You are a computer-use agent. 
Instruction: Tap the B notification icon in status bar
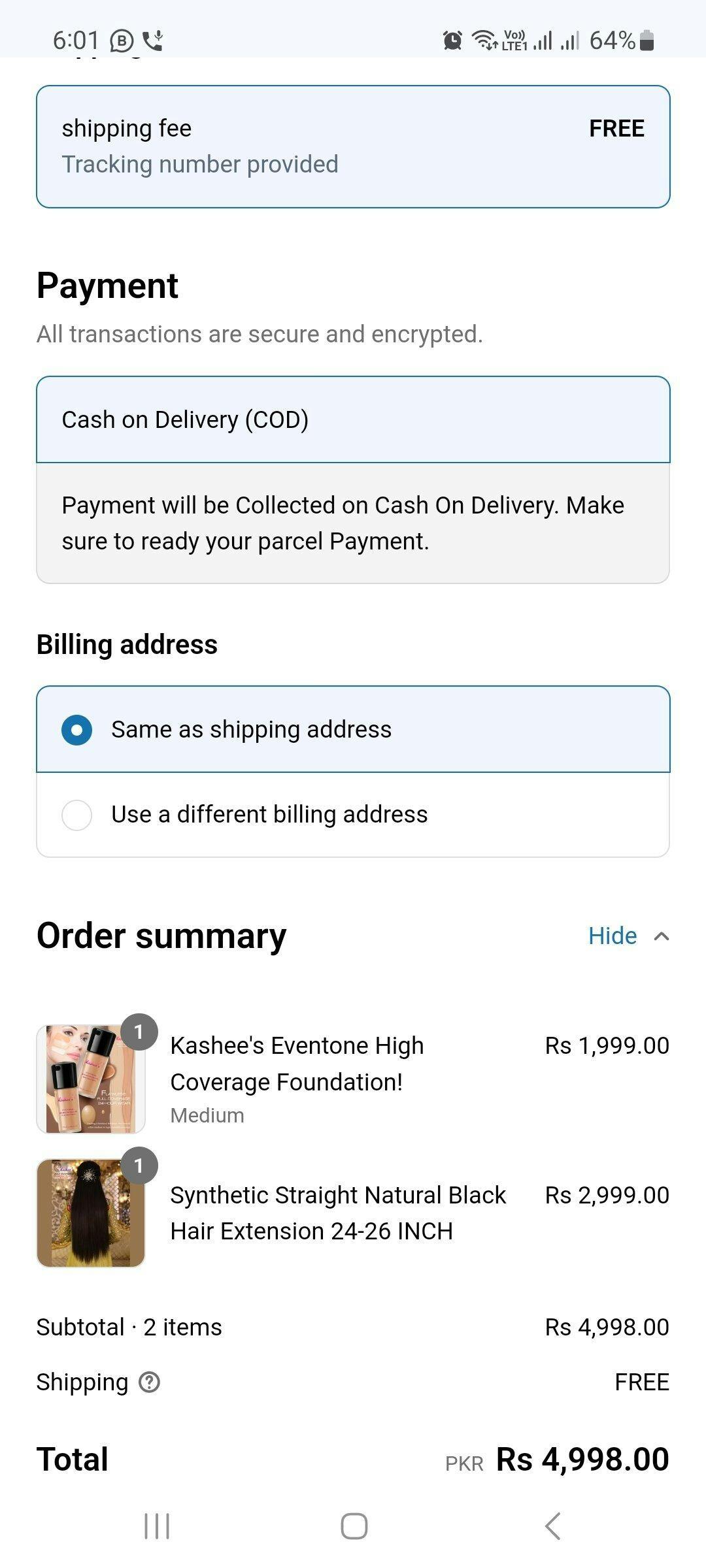click(x=122, y=41)
